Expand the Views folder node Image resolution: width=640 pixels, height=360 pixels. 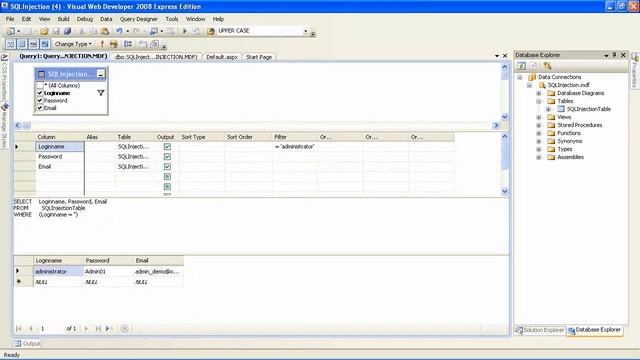coord(539,117)
